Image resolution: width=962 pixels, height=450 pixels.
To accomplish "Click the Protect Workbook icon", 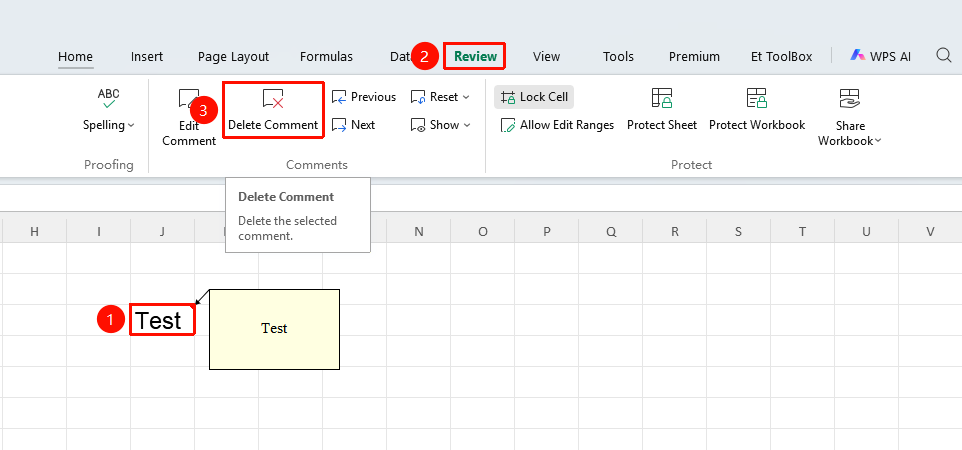I will (756, 98).
